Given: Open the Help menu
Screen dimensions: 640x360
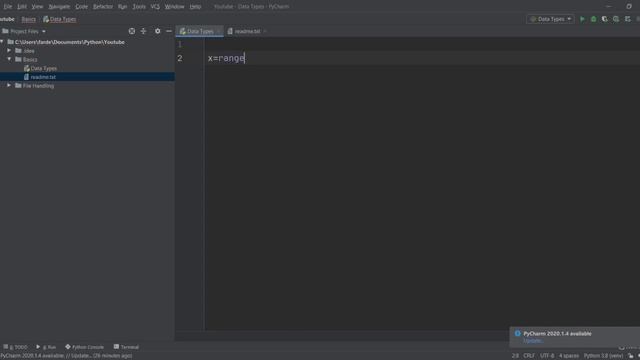Looking at the screenshot, I should tap(195, 7).
